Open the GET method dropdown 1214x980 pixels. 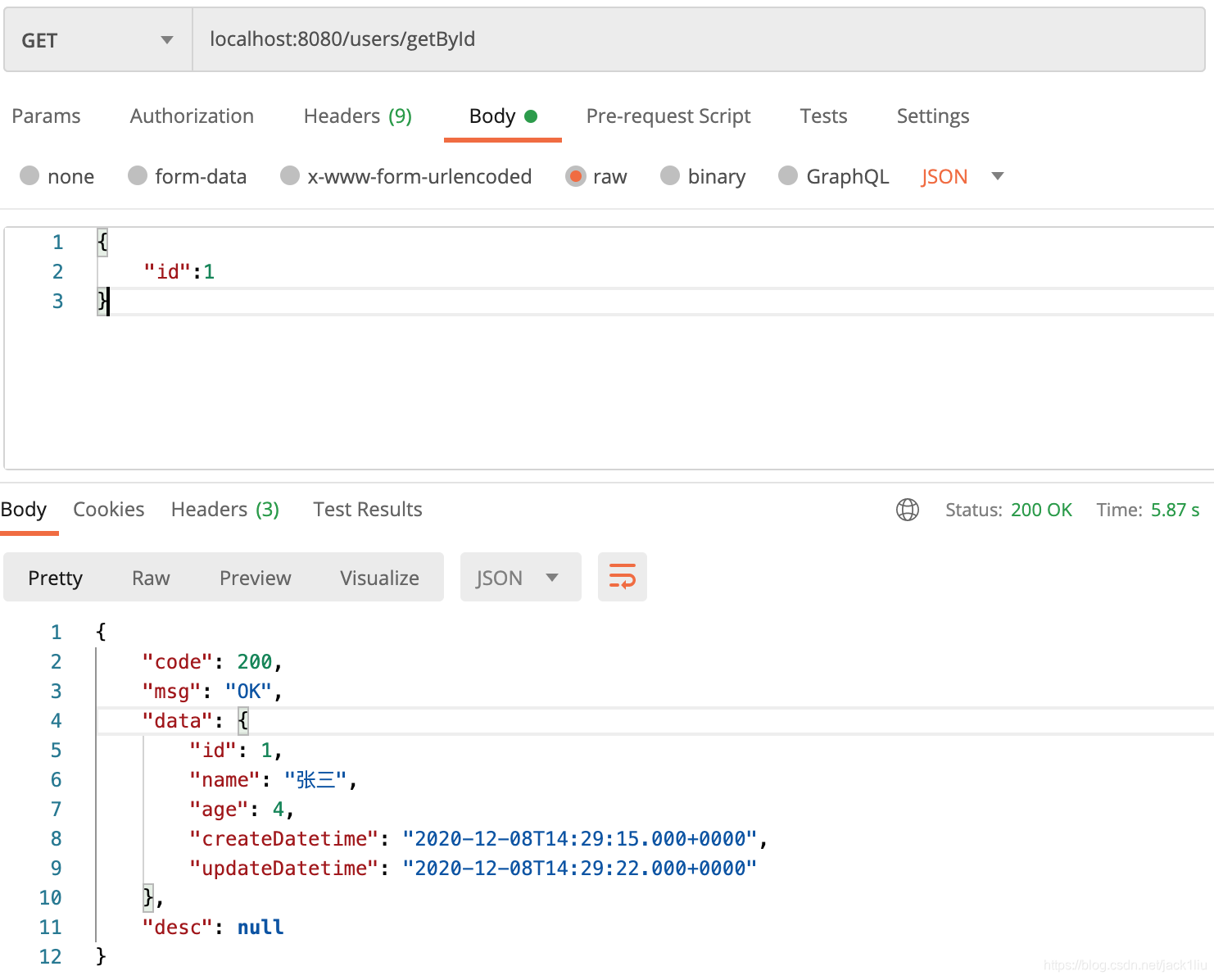tap(98, 40)
